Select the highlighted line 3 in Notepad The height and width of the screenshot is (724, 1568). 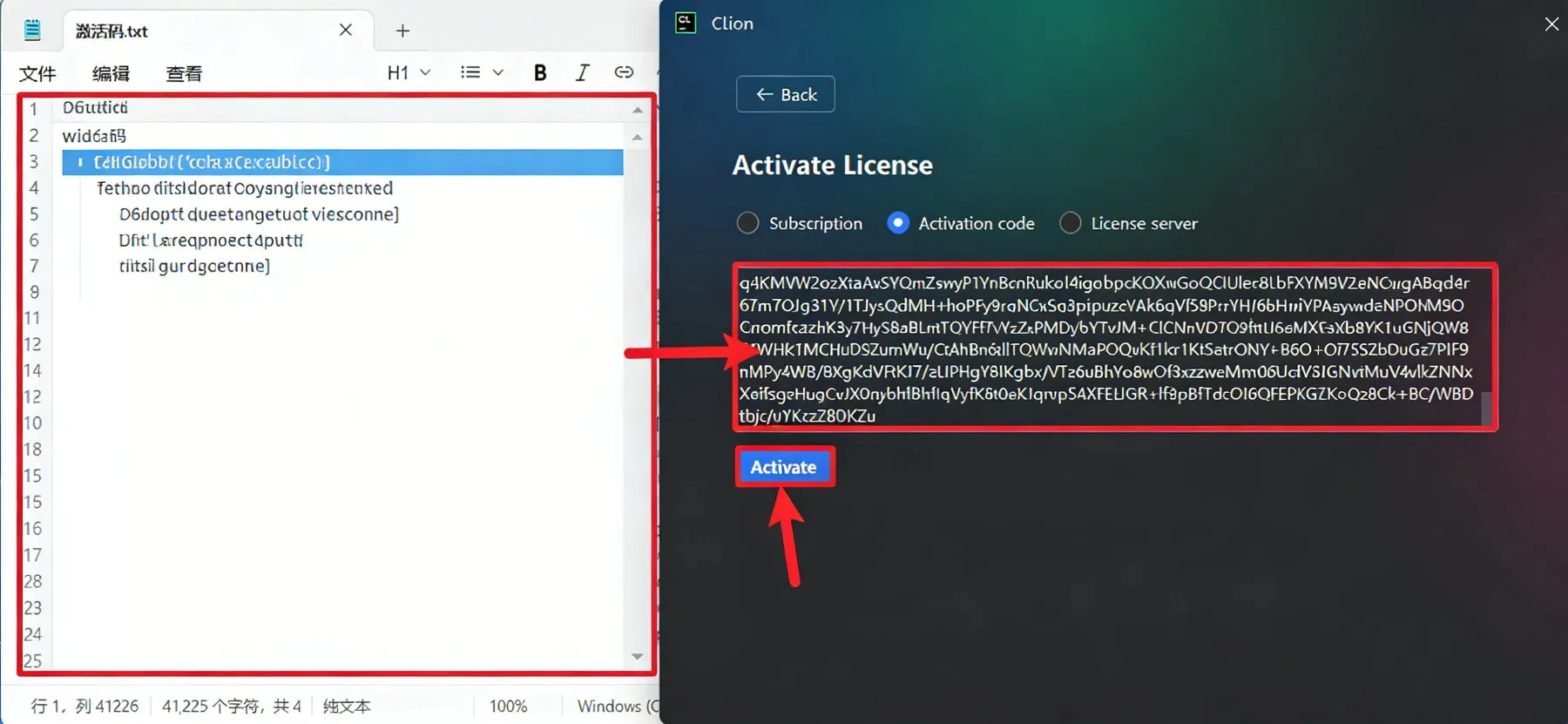coord(342,162)
